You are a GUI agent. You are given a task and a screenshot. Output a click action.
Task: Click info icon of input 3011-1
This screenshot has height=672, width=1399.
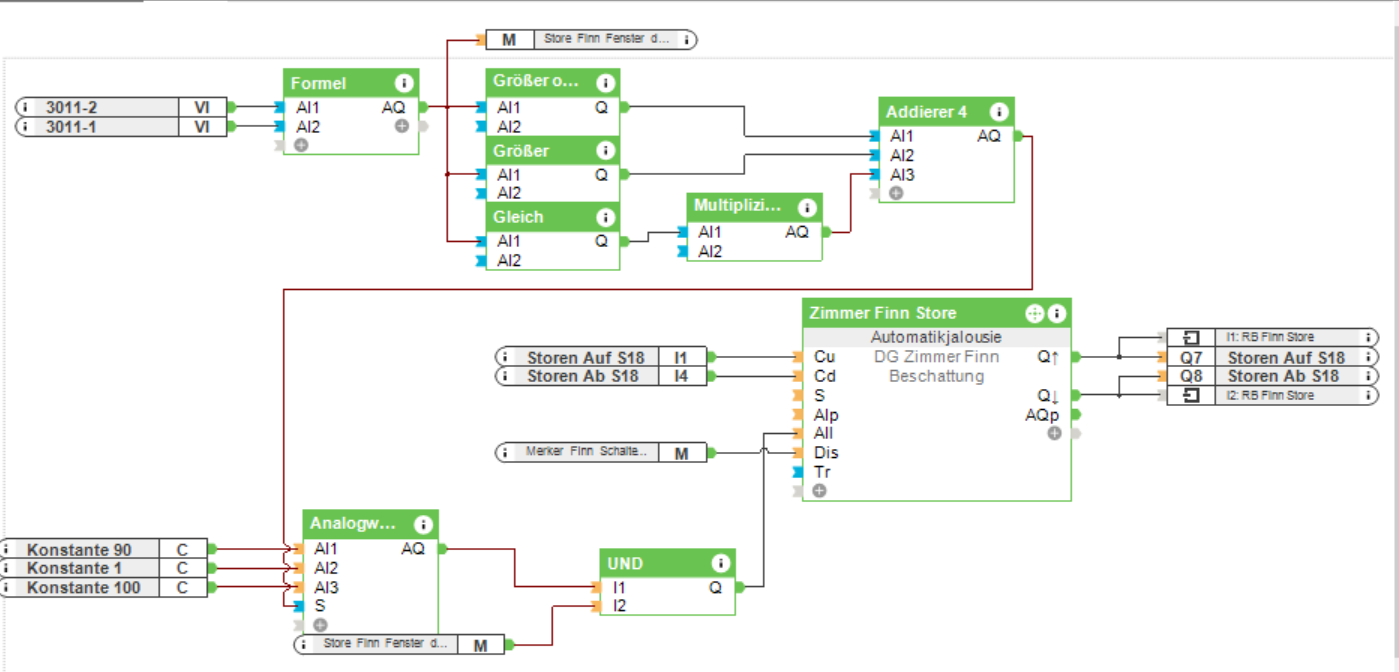point(25,127)
